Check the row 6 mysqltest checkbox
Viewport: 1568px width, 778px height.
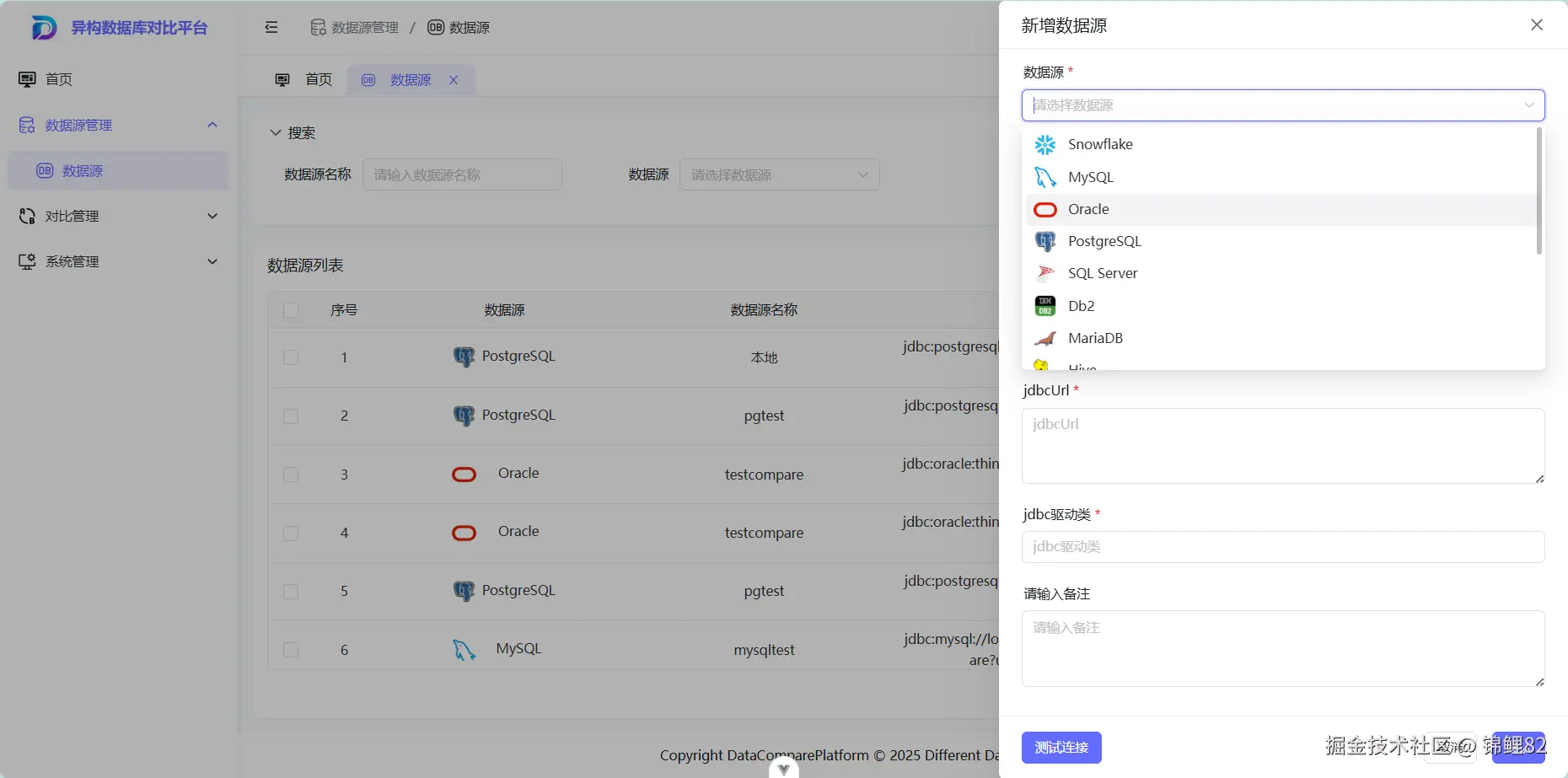pos(291,650)
